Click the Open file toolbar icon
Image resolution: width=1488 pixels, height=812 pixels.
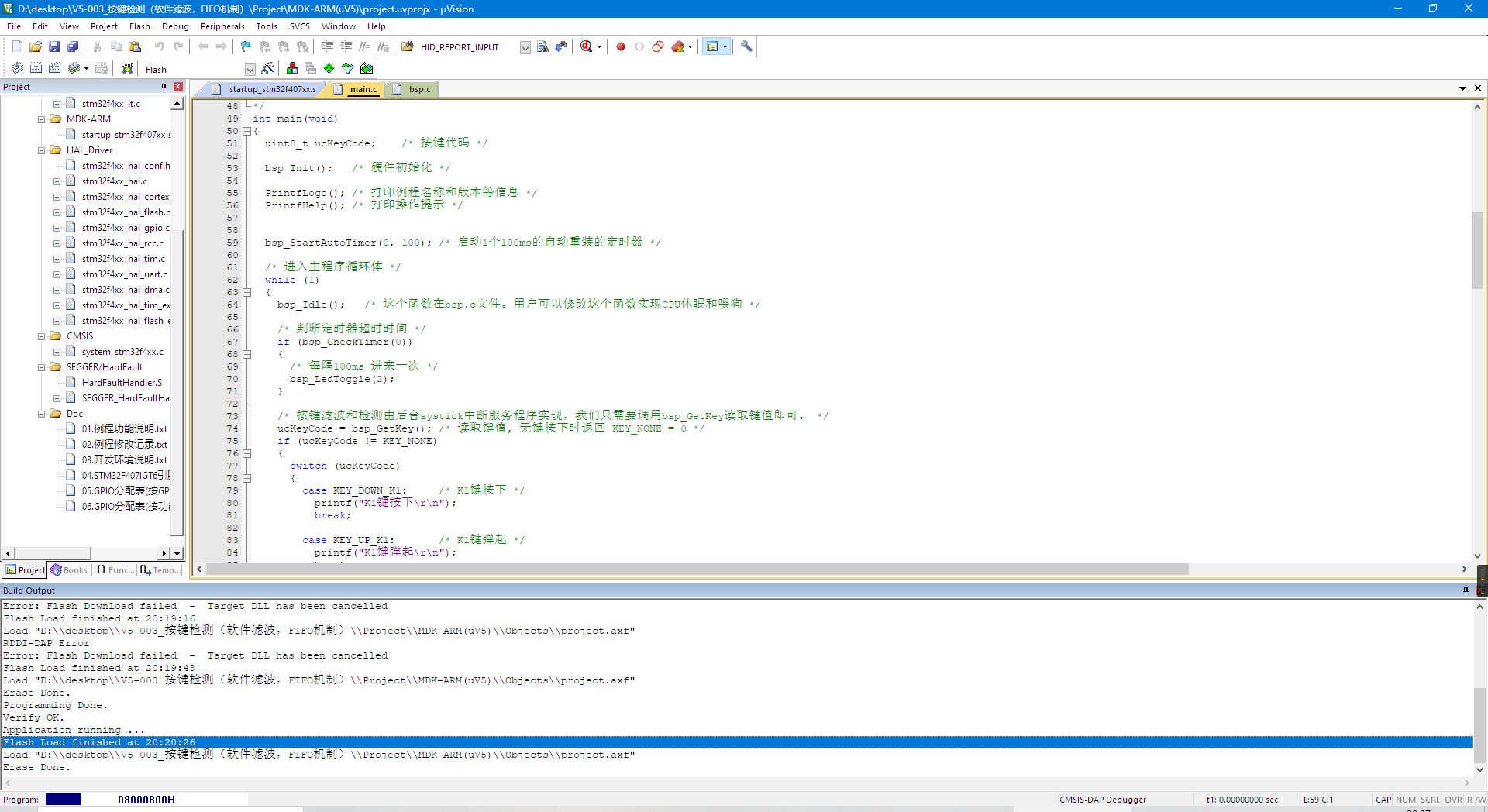[36, 46]
